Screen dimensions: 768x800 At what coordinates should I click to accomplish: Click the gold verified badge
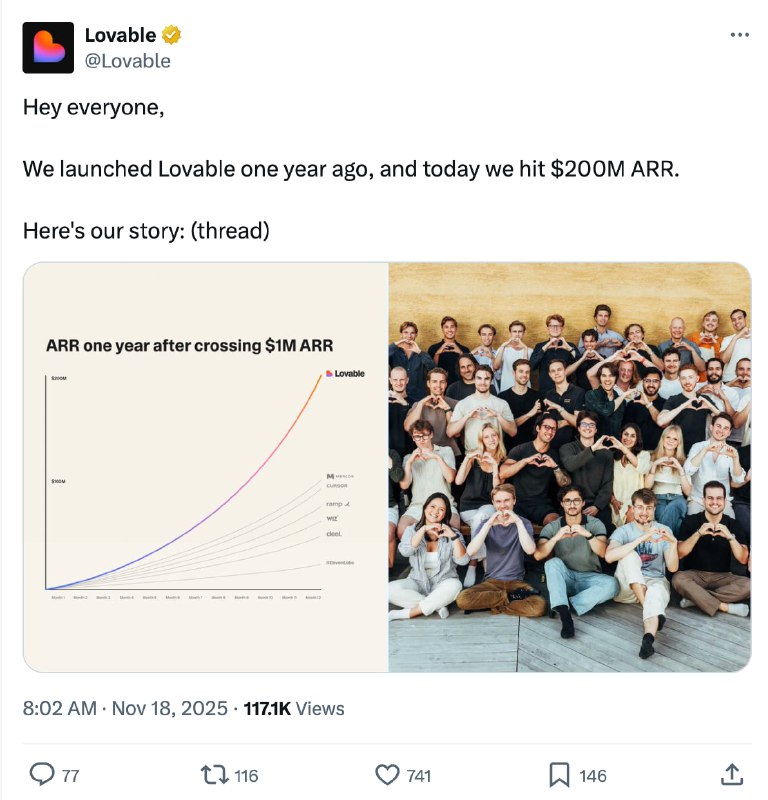pyautogui.click(x=172, y=36)
